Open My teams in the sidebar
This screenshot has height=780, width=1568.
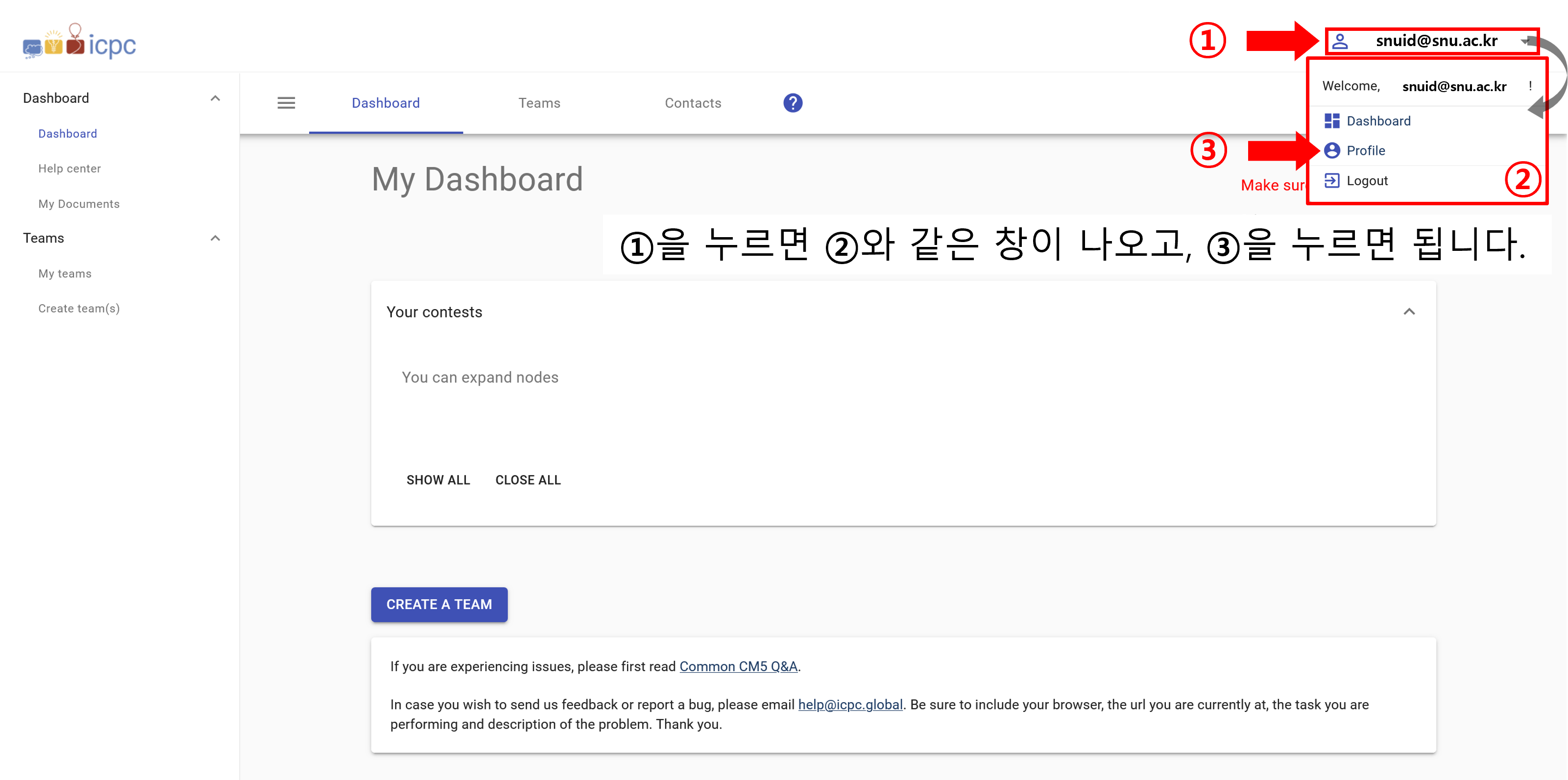[x=65, y=273]
